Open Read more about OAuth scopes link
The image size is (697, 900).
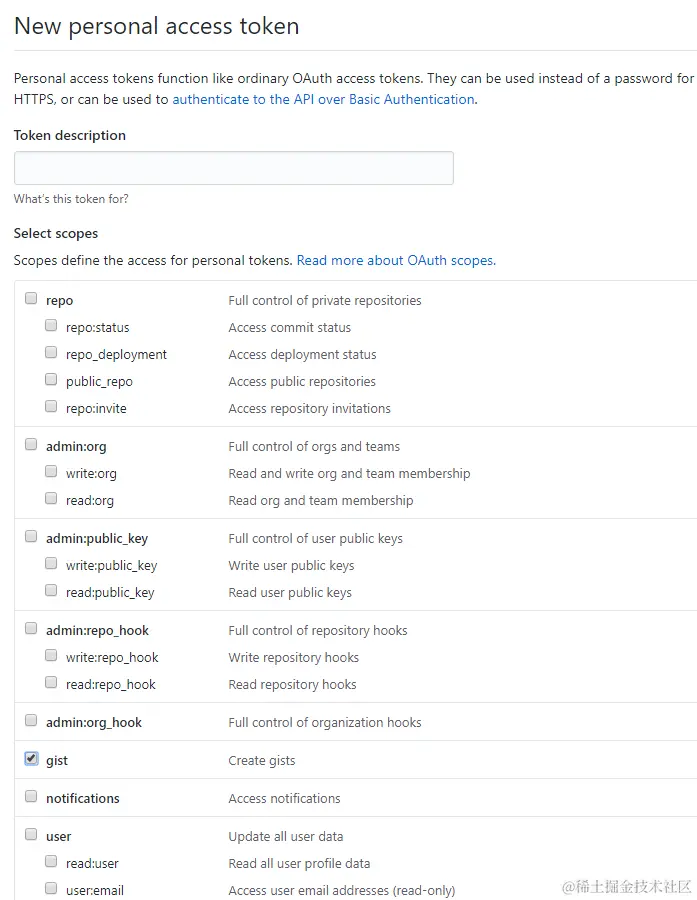[395, 260]
